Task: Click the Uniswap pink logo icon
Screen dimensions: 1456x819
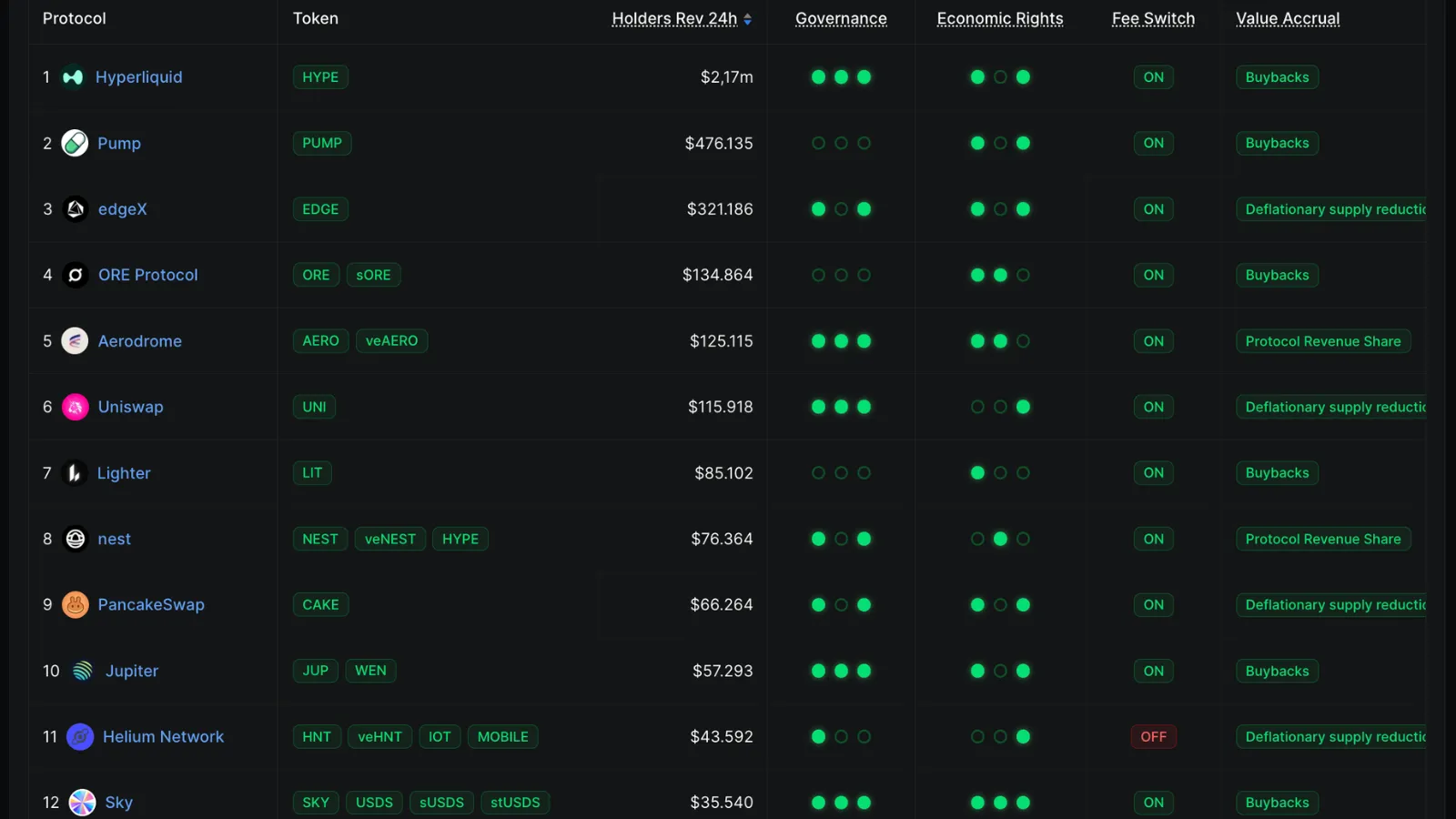Action: click(x=75, y=407)
